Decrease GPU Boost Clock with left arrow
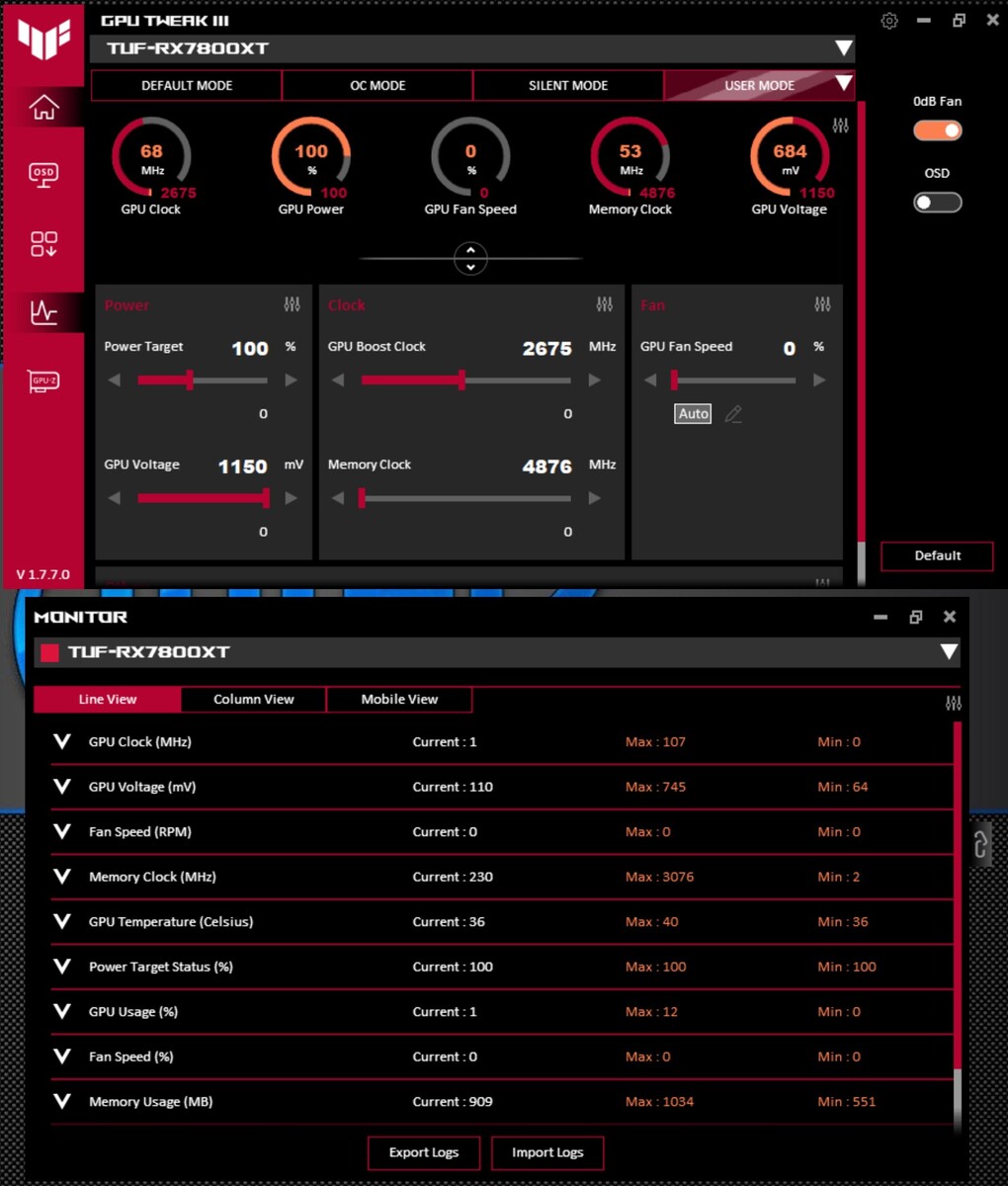Screen dimensions: 1008x1186 click(x=338, y=381)
